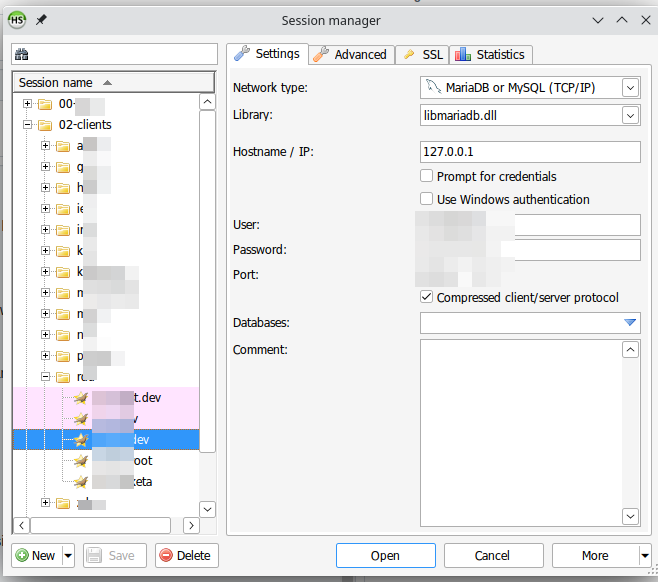Enable Use Windows authentication checkbox
Screen dimensions: 658x582
pyautogui.click(x=426, y=198)
